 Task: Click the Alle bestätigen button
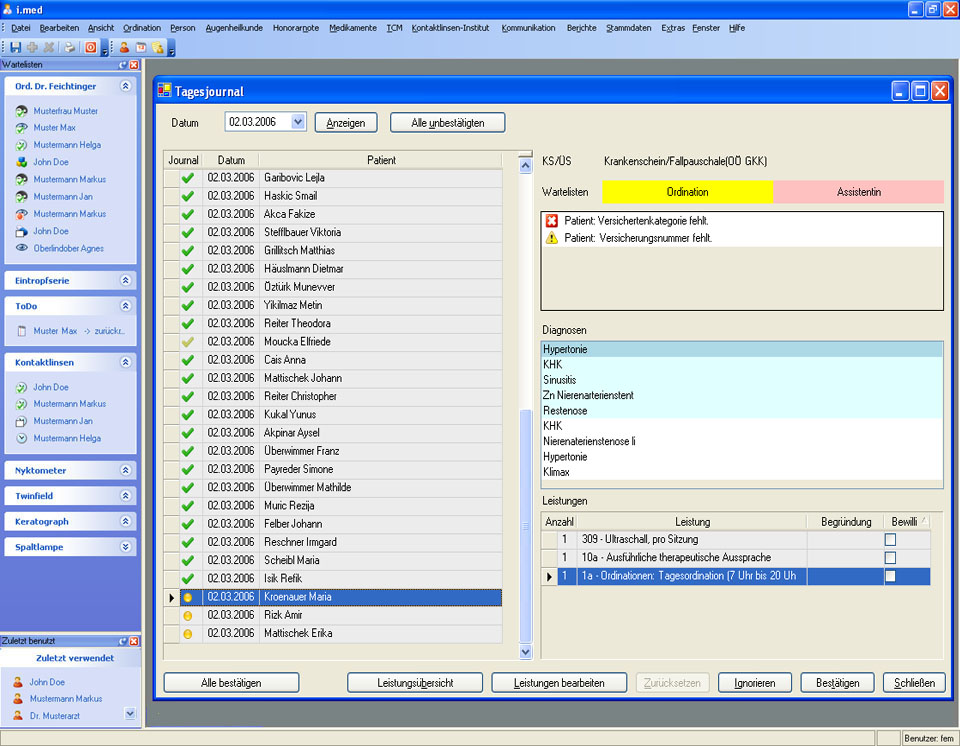(231, 683)
